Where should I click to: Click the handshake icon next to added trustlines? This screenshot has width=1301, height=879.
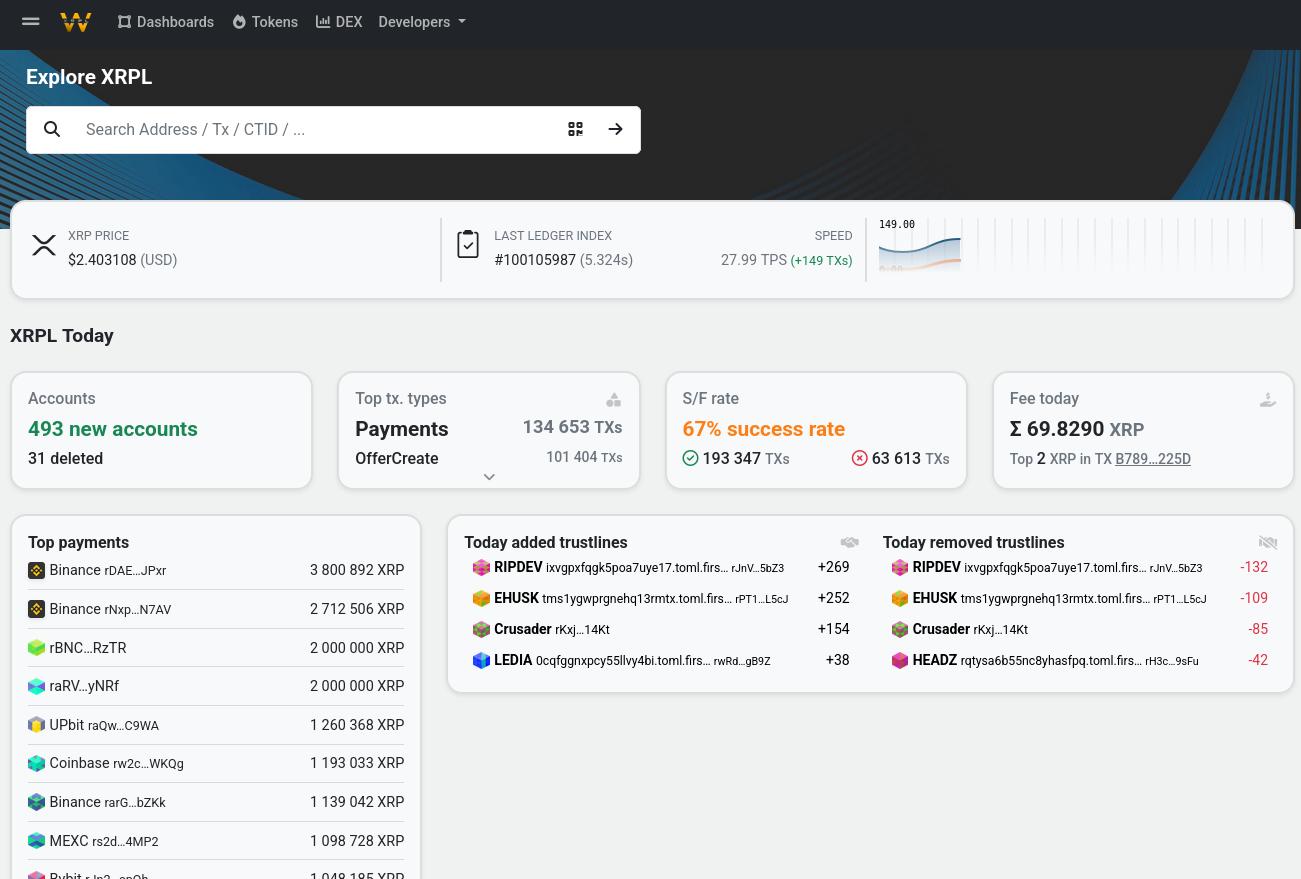(849, 542)
